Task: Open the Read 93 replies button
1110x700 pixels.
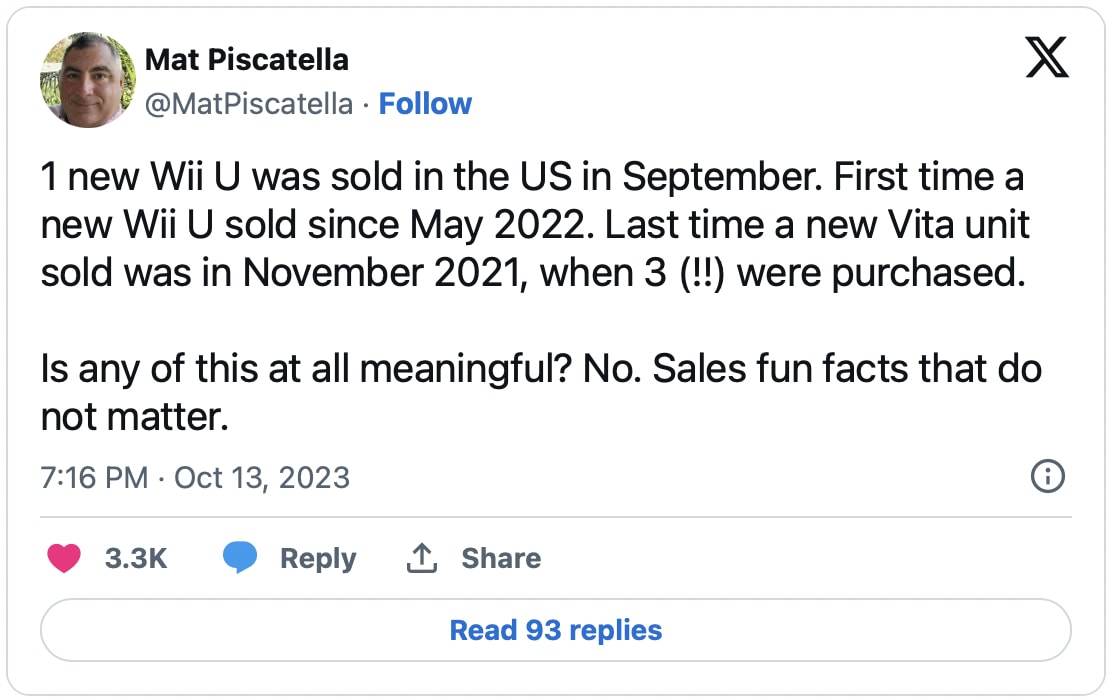Action: pyautogui.click(x=556, y=630)
